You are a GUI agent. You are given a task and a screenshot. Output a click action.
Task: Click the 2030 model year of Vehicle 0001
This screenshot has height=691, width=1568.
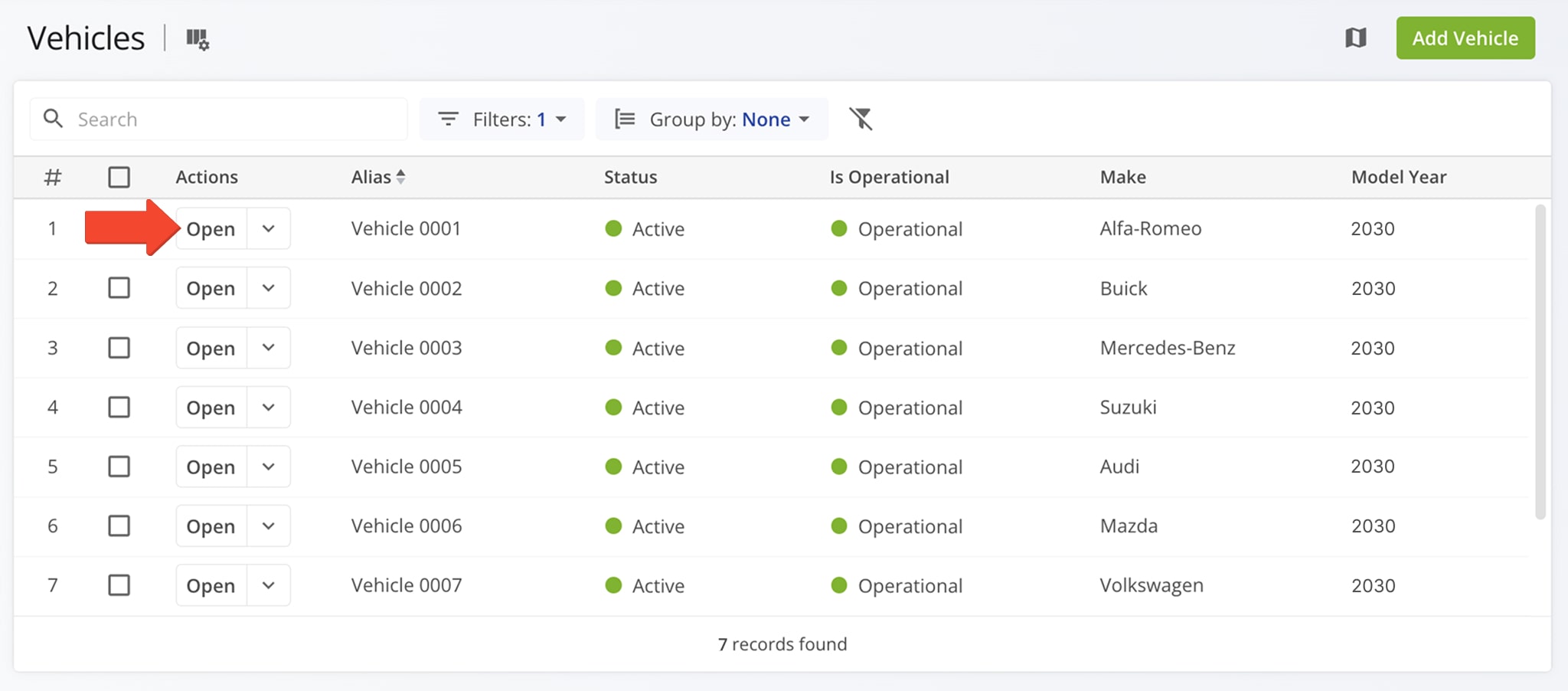click(x=1373, y=228)
